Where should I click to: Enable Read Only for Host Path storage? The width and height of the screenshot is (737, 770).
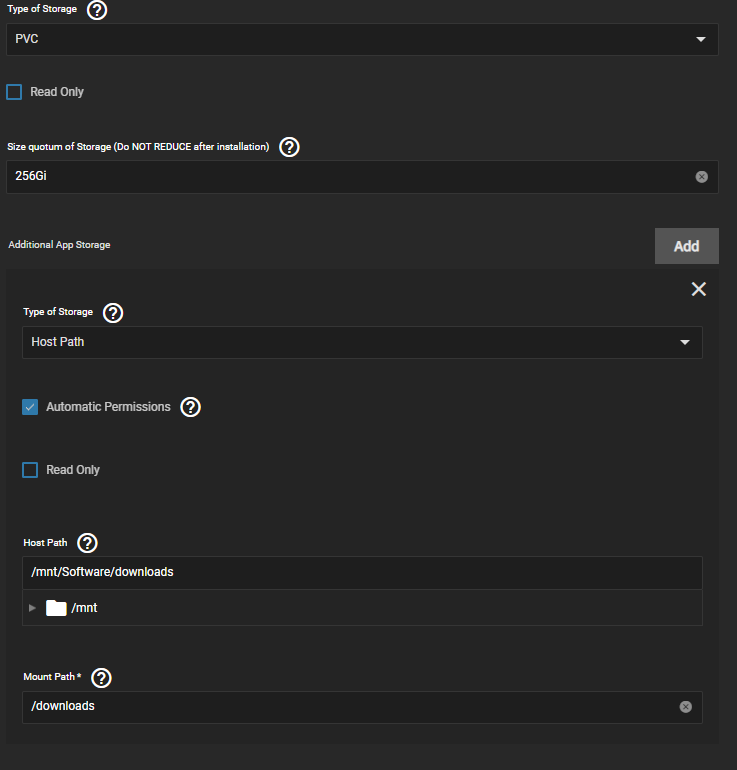tap(30, 470)
